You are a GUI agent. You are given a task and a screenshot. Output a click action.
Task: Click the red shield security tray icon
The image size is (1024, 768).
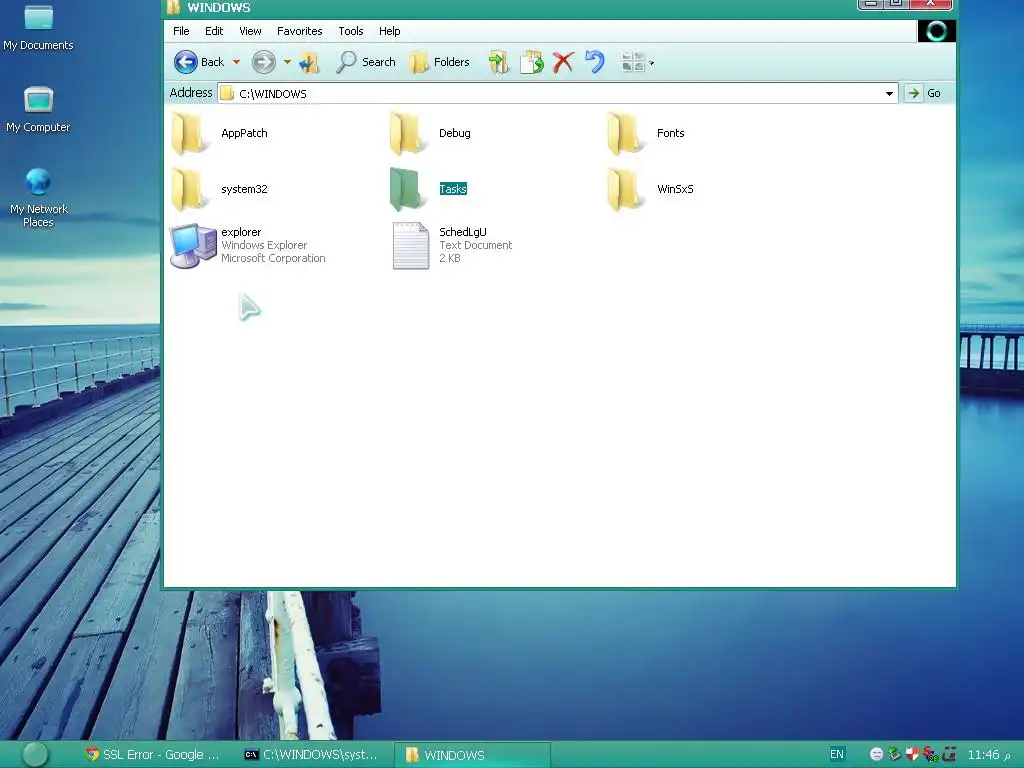tap(912, 754)
